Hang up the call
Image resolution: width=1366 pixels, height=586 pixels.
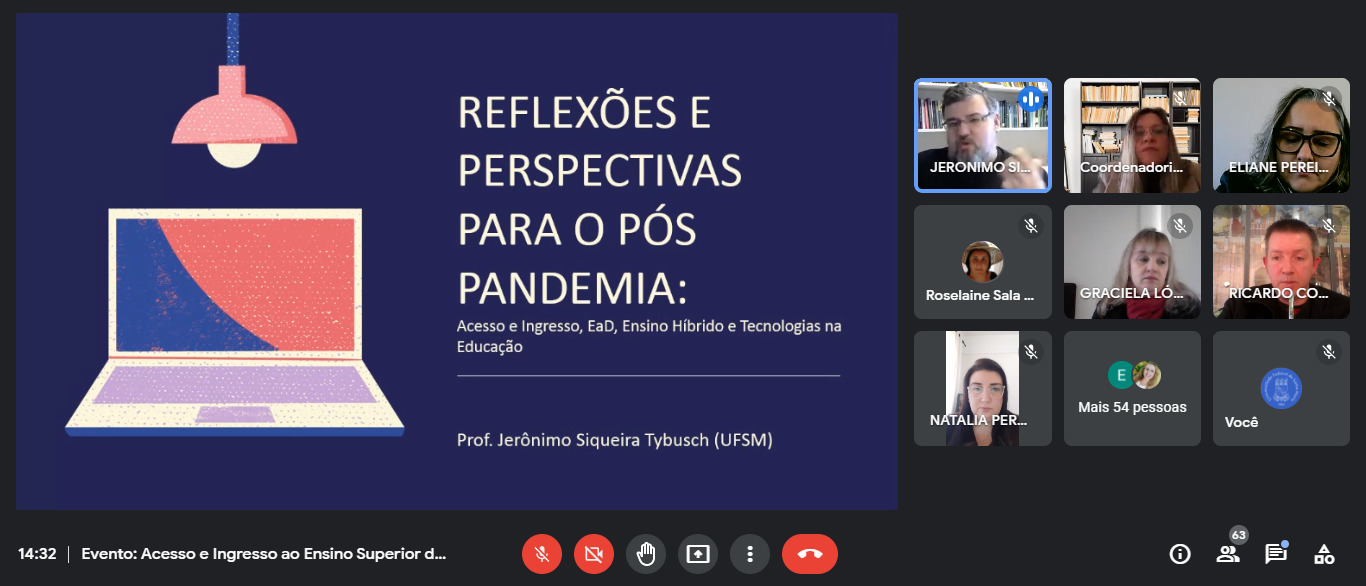click(x=810, y=553)
